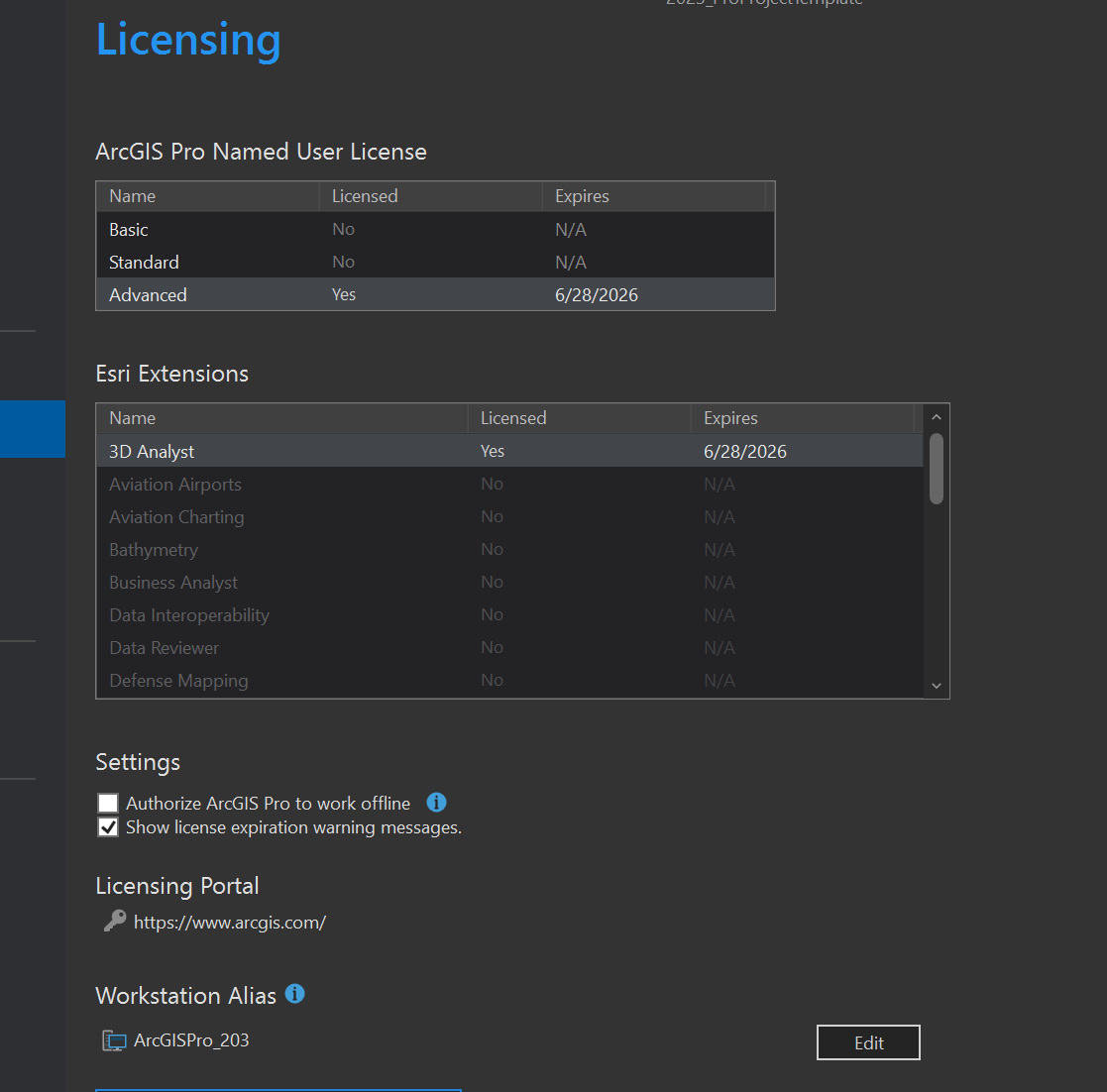Click Expires column header in Esri Extensions table
The height and width of the screenshot is (1092, 1107).
tap(730, 418)
